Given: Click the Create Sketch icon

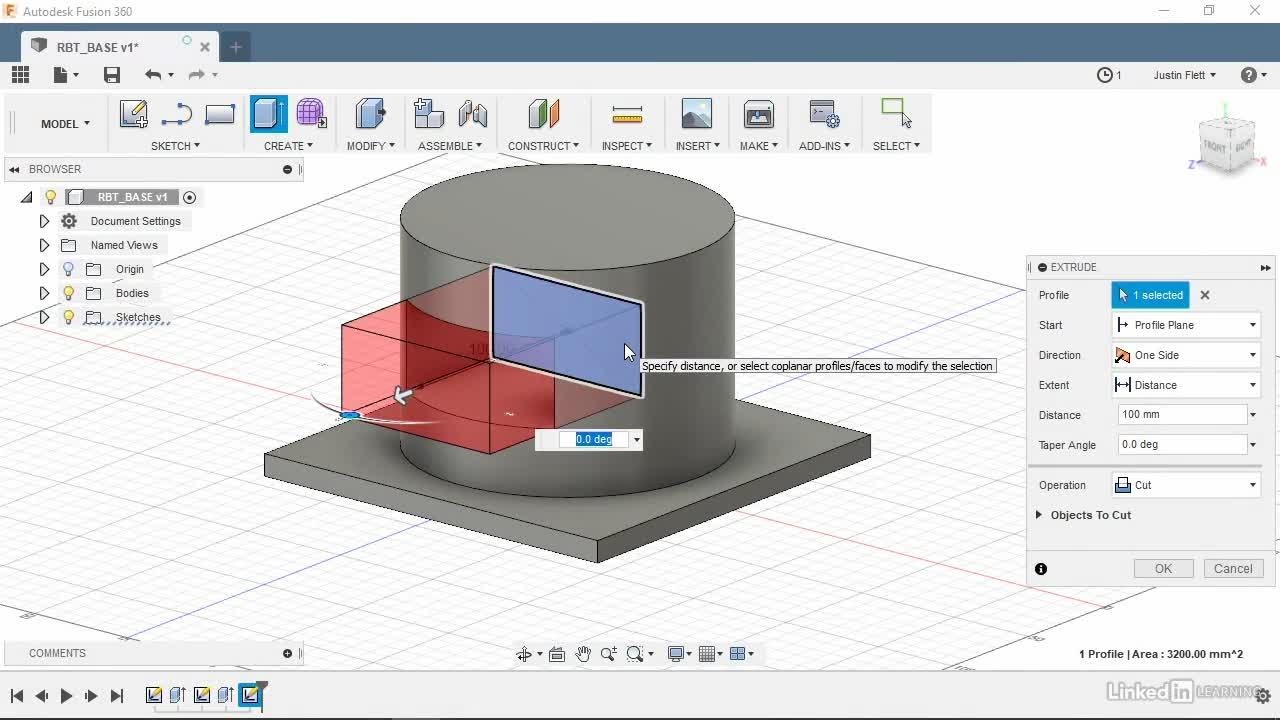Looking at the screenshot, I should coord(133,114).
